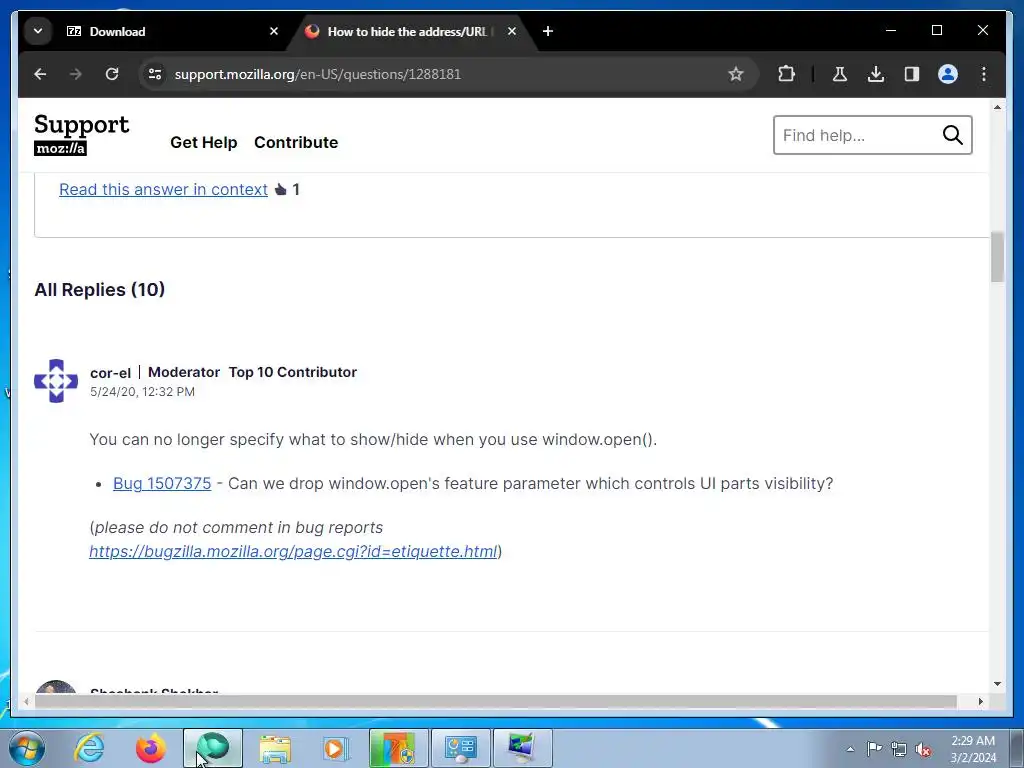Launch Internet Explorer from taskbar
Viewport: 1024px width, 768px height.
point(89,748)
